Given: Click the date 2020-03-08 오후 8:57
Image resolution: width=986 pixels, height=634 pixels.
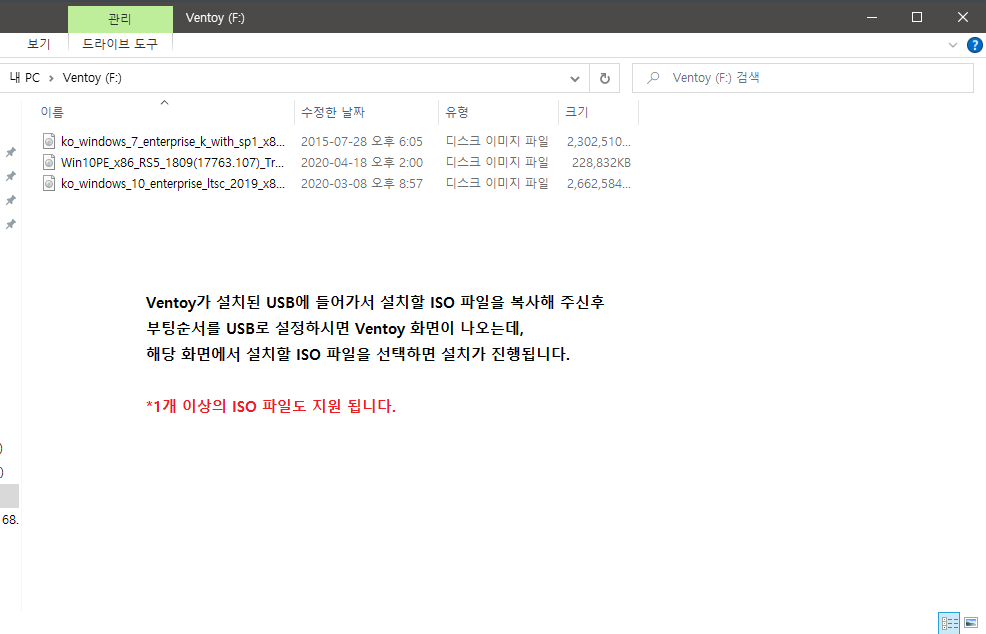Looking at the screenshot, I should click(x=362, y=184).
